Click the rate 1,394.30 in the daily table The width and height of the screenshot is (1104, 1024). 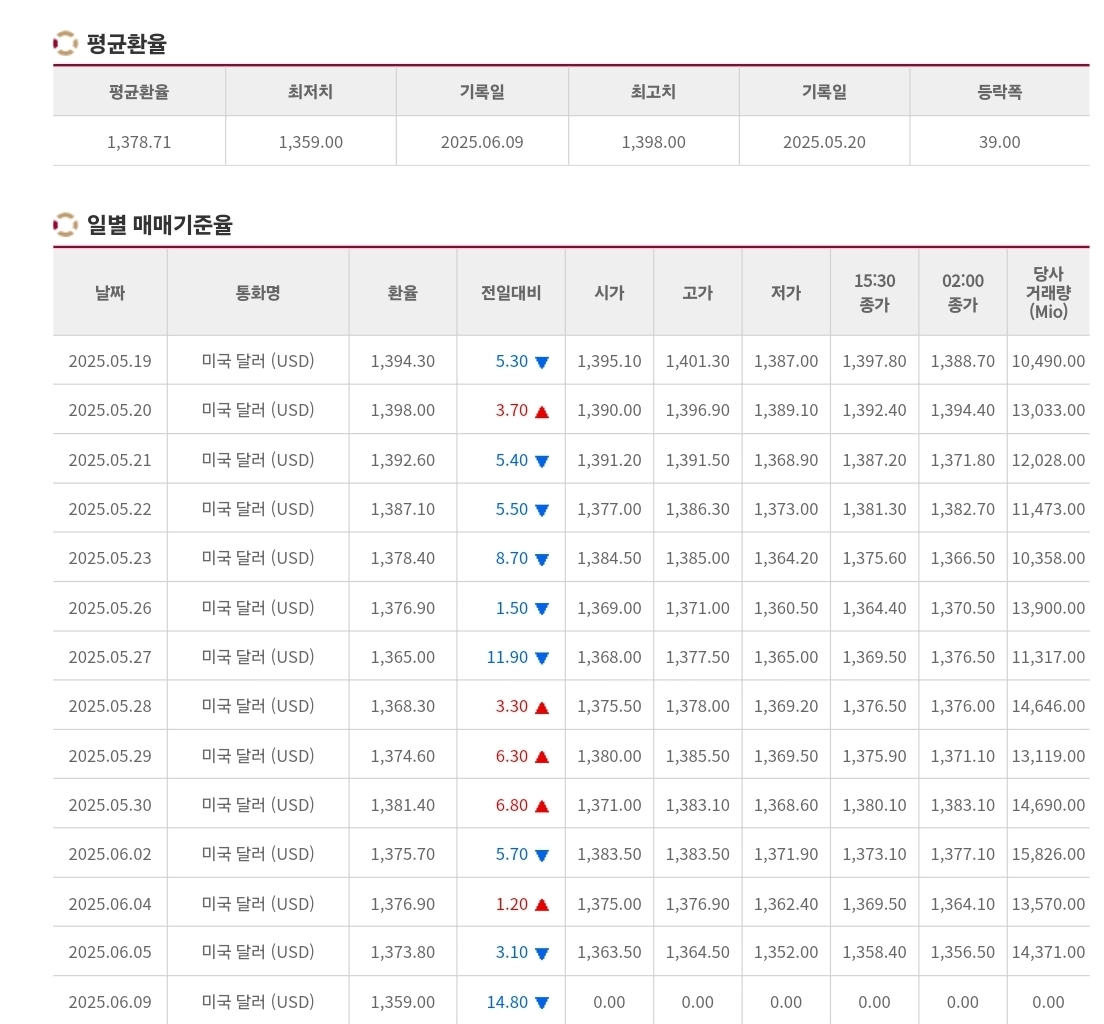[403, 361]
